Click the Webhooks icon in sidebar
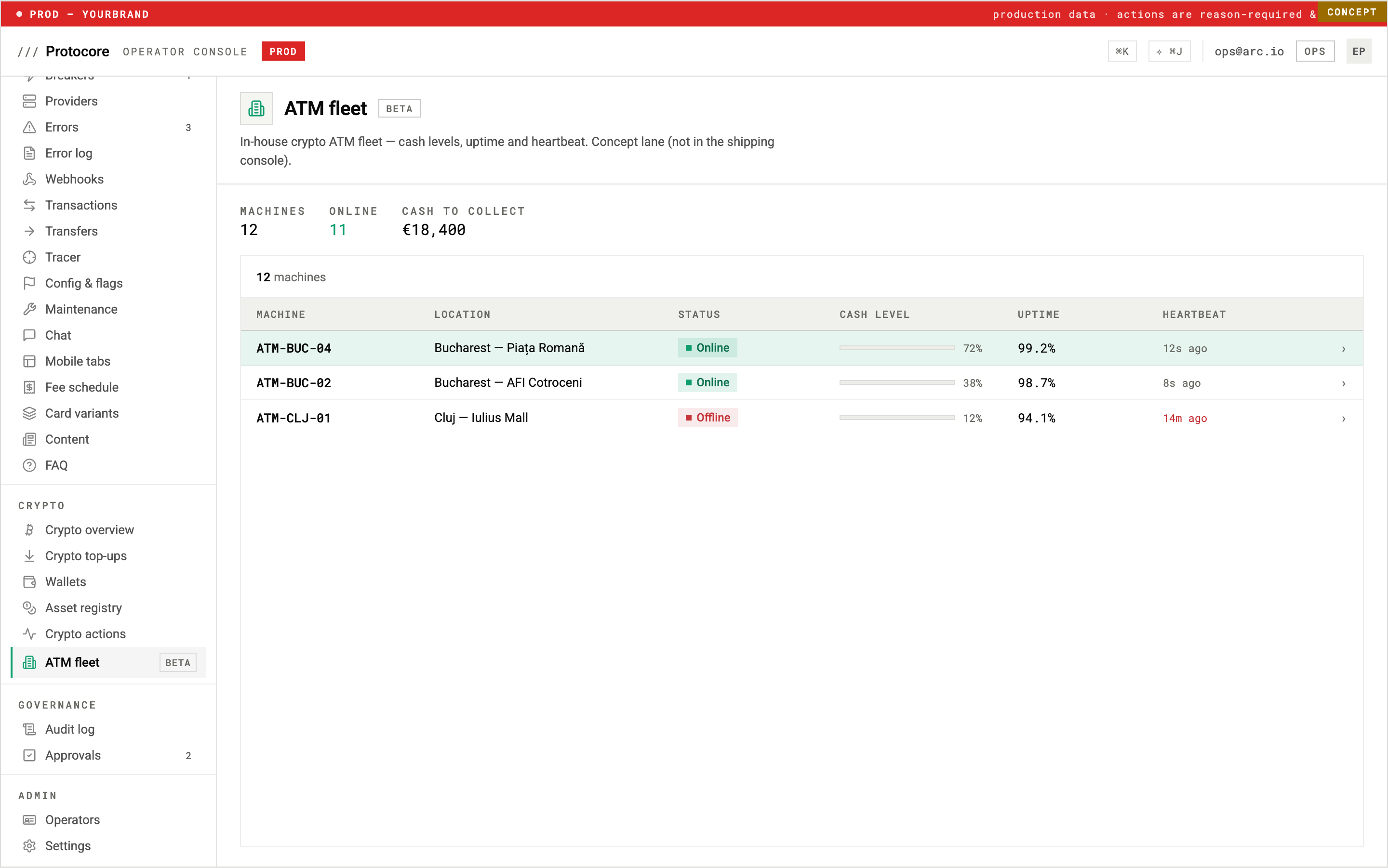The width and height of the screenshot is (1388, 868). click(29, 179)
